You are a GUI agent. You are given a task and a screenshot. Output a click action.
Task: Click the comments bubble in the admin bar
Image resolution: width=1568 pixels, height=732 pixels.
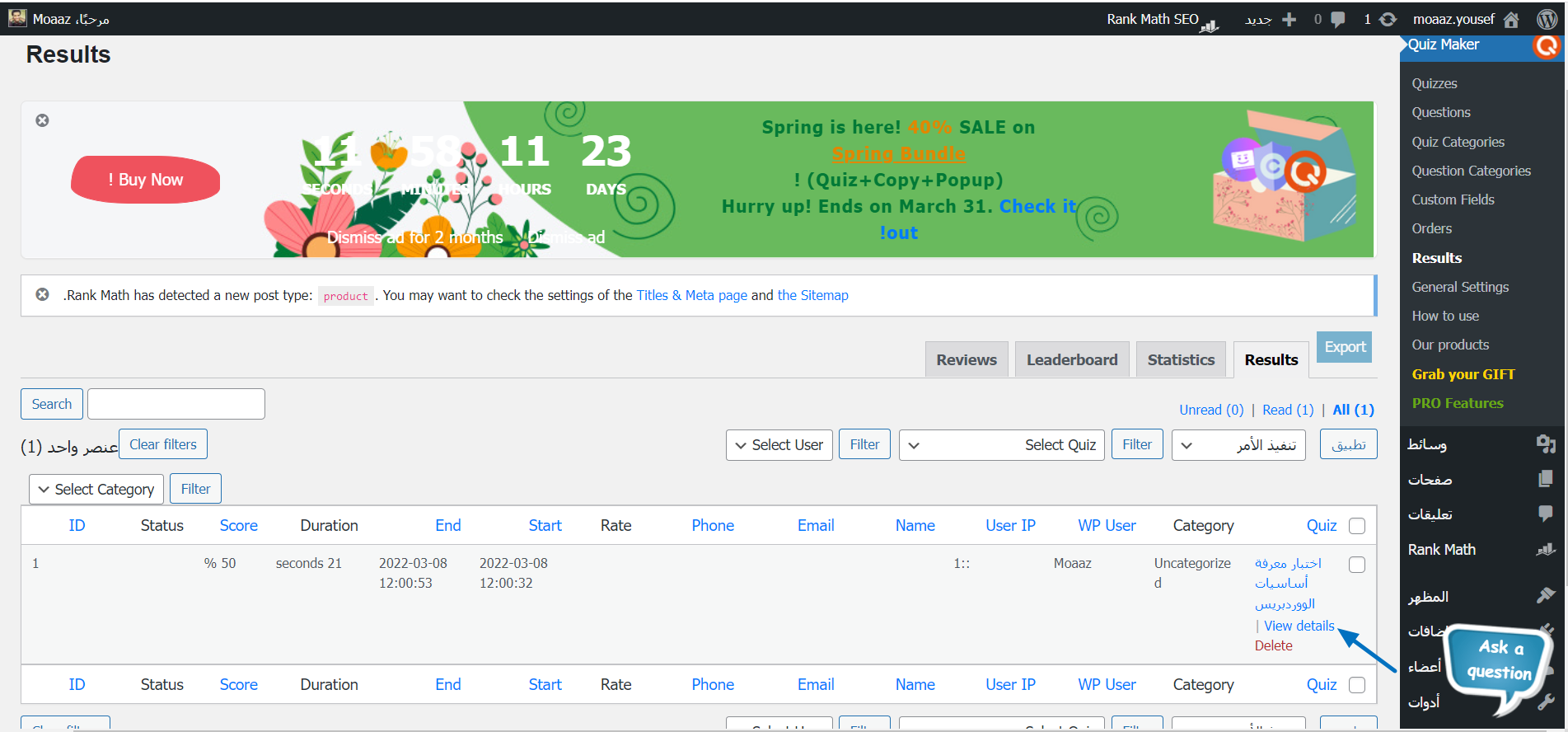1338,20
